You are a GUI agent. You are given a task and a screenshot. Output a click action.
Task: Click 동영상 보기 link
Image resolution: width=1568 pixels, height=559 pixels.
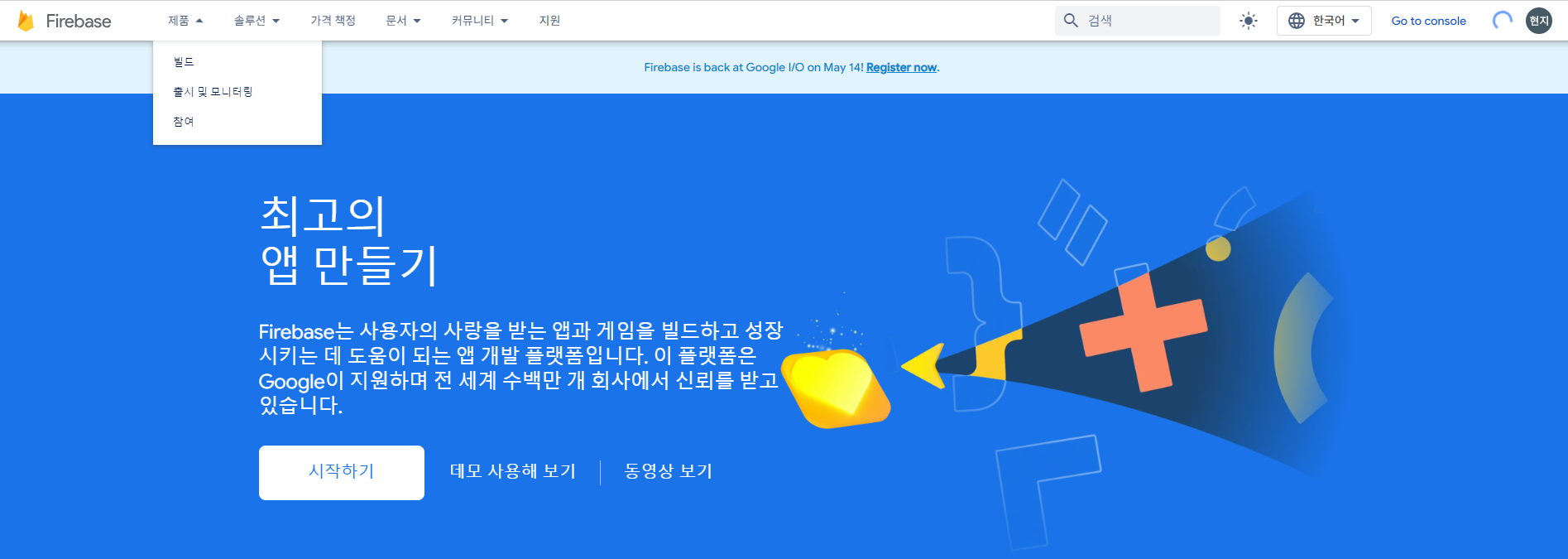click(669, 471)
